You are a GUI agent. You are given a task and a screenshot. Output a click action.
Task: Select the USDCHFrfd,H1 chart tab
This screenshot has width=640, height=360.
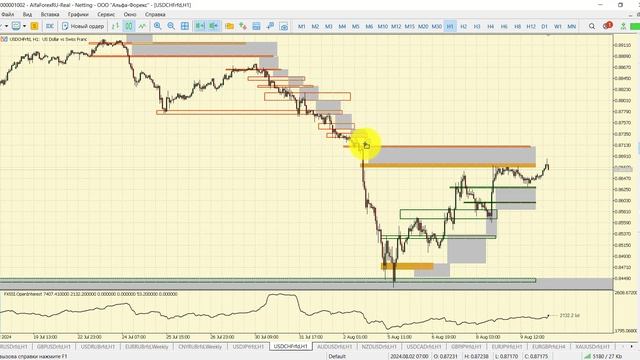click(x=291, y=347)
